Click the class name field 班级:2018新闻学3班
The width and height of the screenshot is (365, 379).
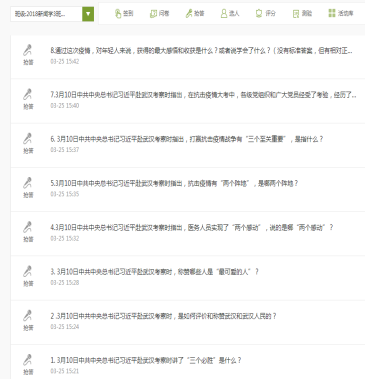46,14
